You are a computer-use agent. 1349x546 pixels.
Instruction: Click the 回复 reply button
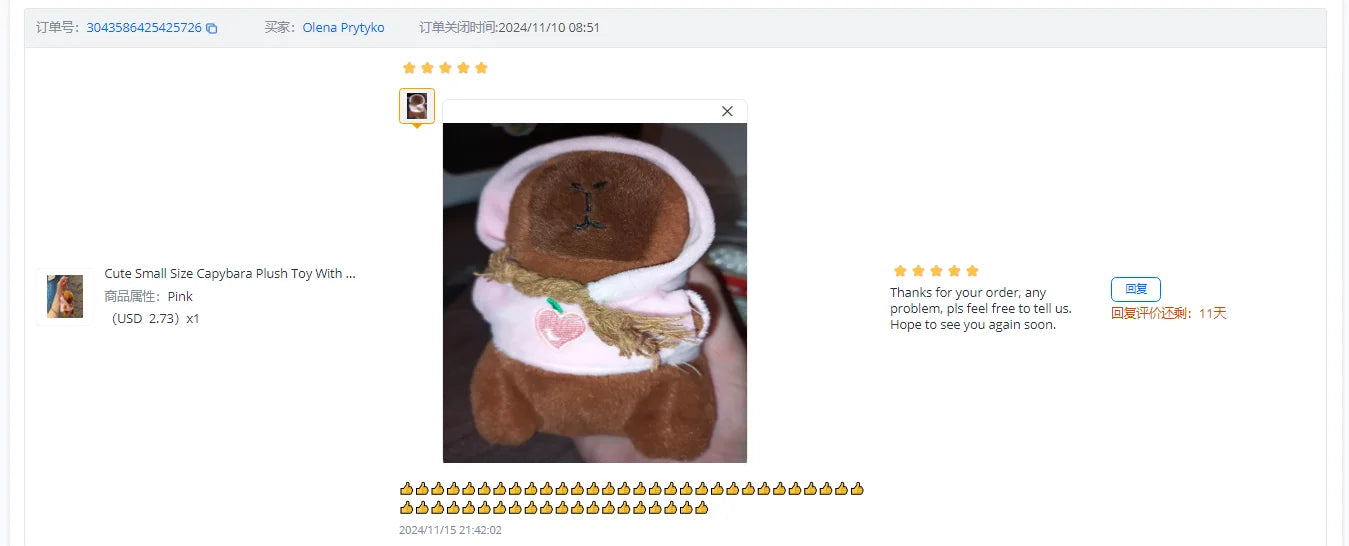pyautogui.click(x=1136, y=289)
